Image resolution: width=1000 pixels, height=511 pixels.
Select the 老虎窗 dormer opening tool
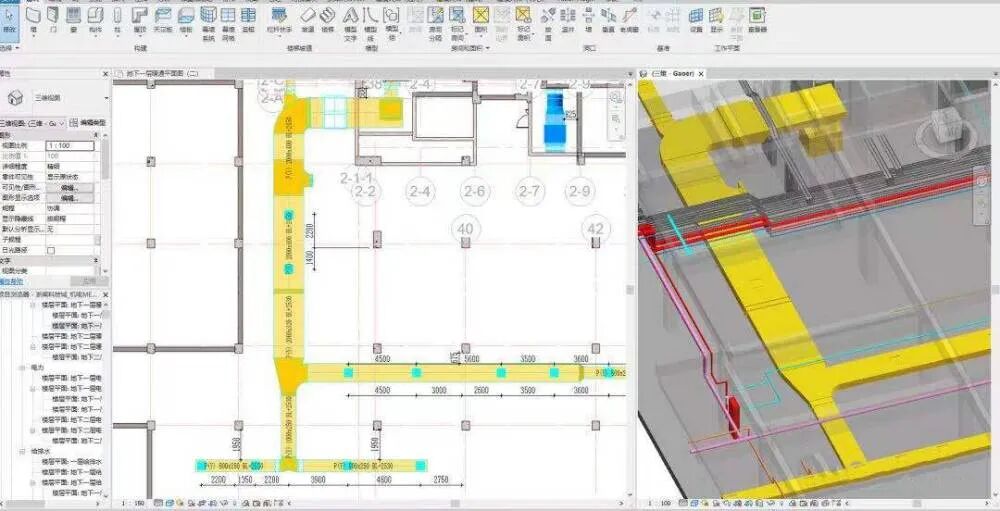coord(629,20)
